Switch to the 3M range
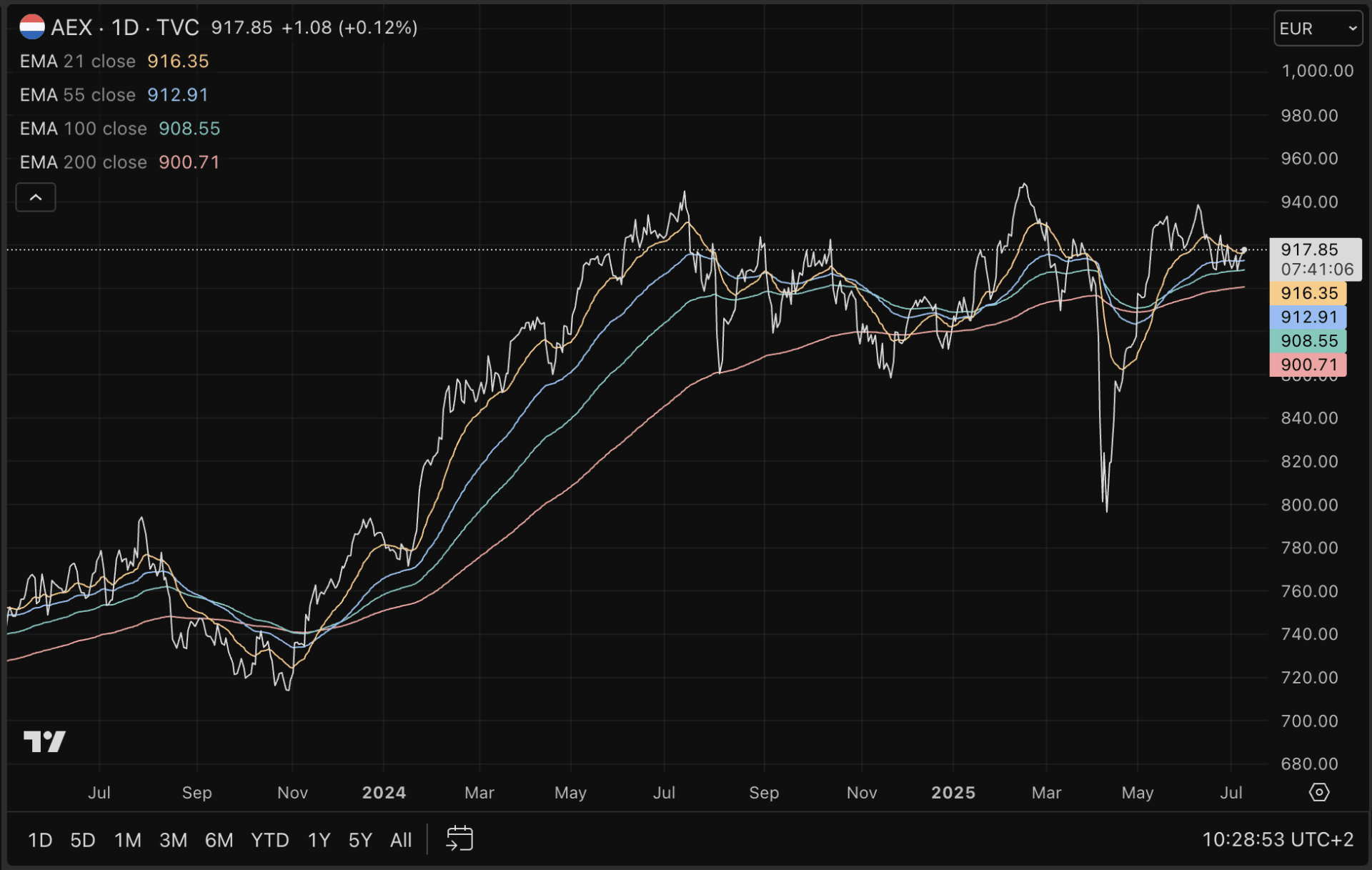The width and height of the screenshot is (1372, 870). pos(173,840)
